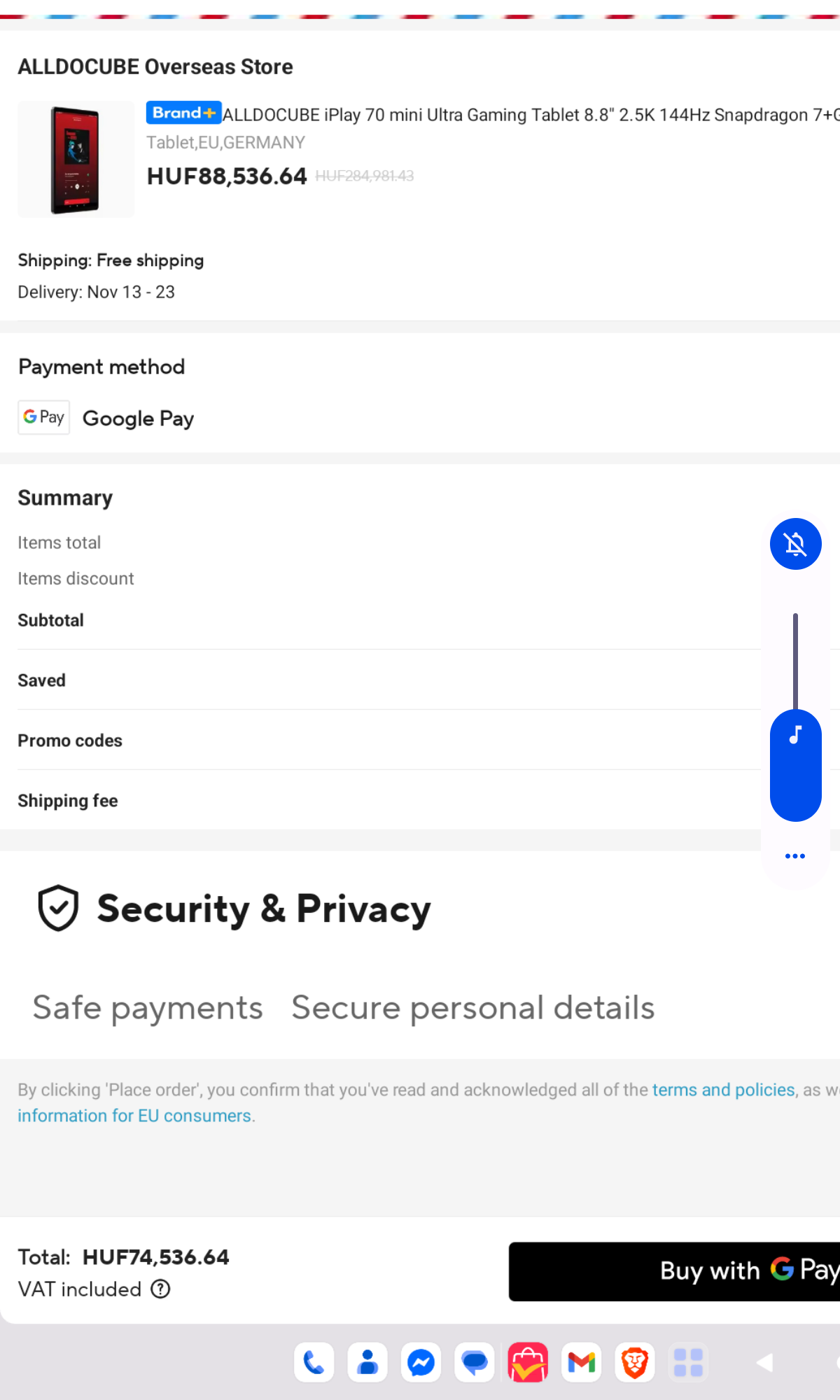Click the VAT included help icon
This screenshot has width=840, height=1400.
161,1289
